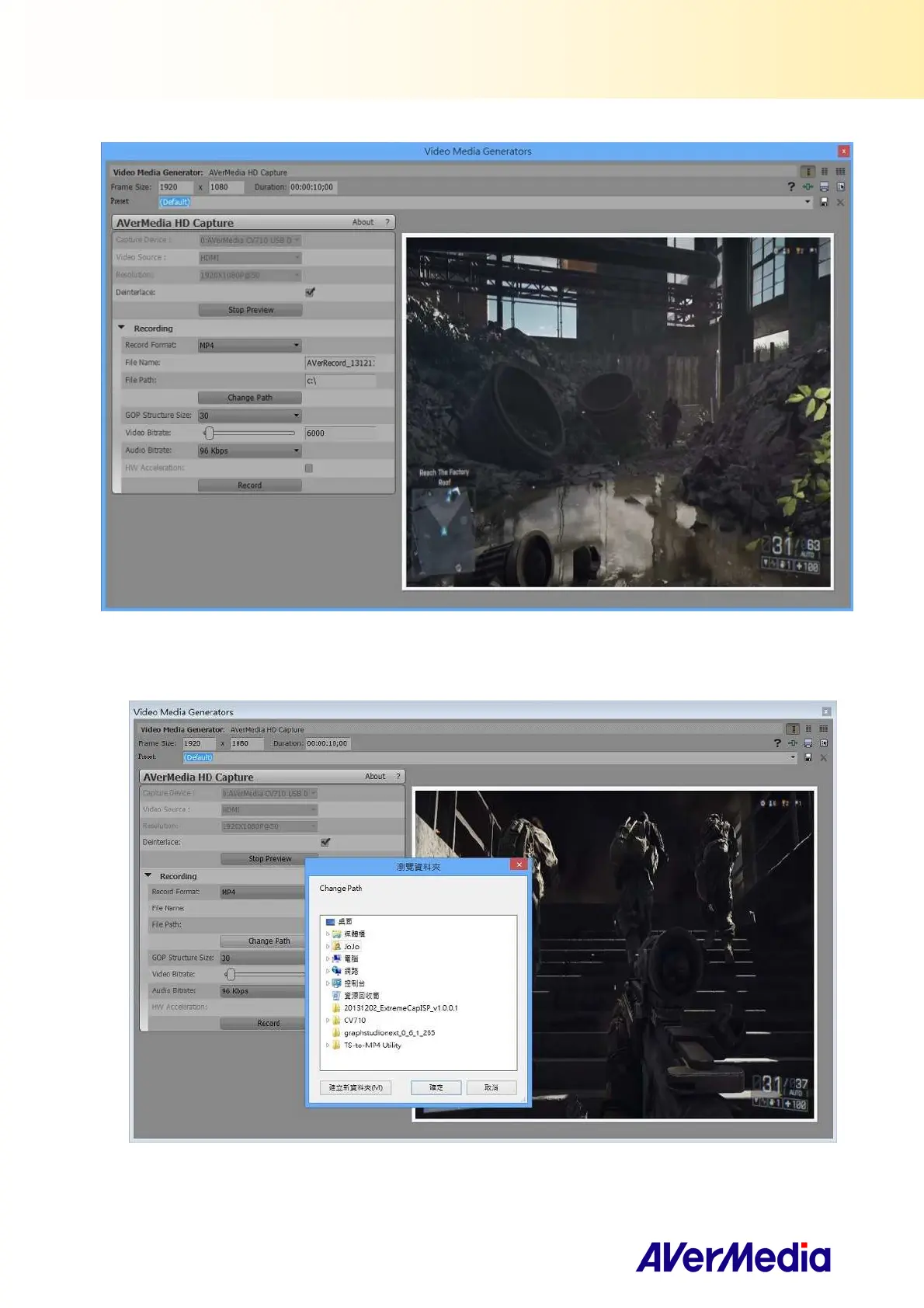The height and width of the screenshot is (1308, 924).
Task: Select the TS-to-MP4 Utility folder icon
Action: [337, 1045]
